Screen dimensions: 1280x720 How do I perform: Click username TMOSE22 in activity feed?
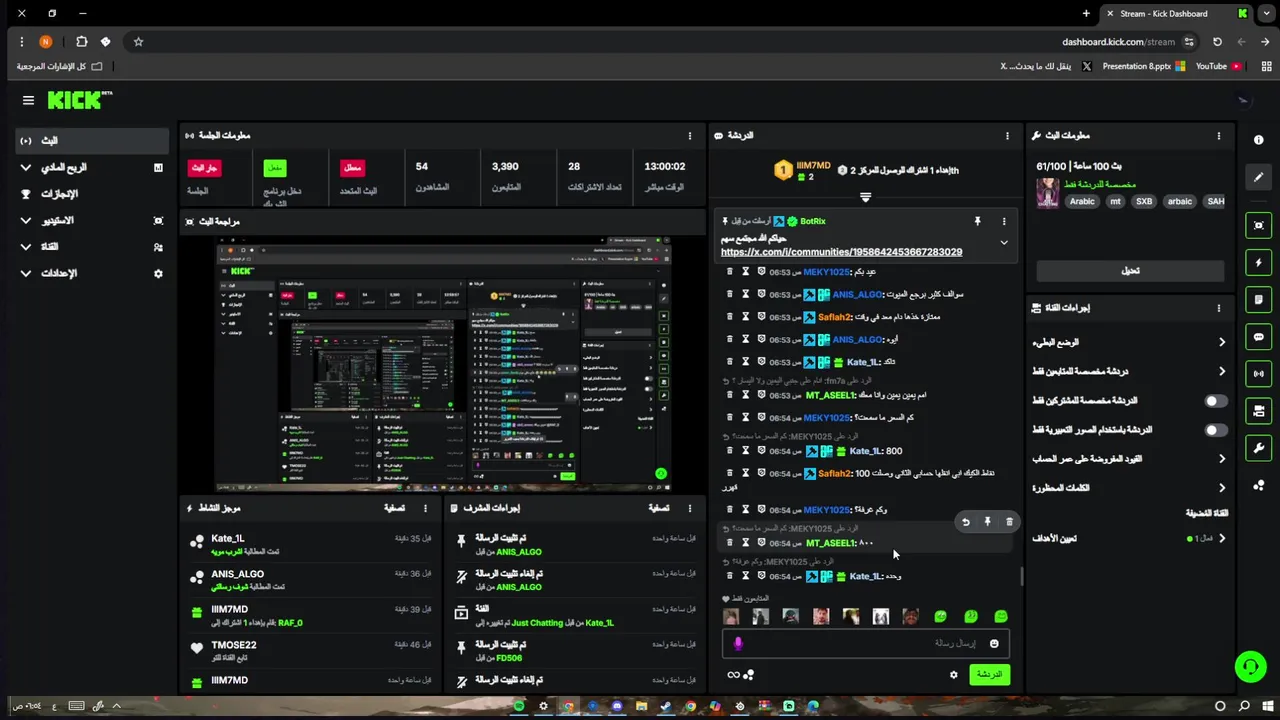234,645
